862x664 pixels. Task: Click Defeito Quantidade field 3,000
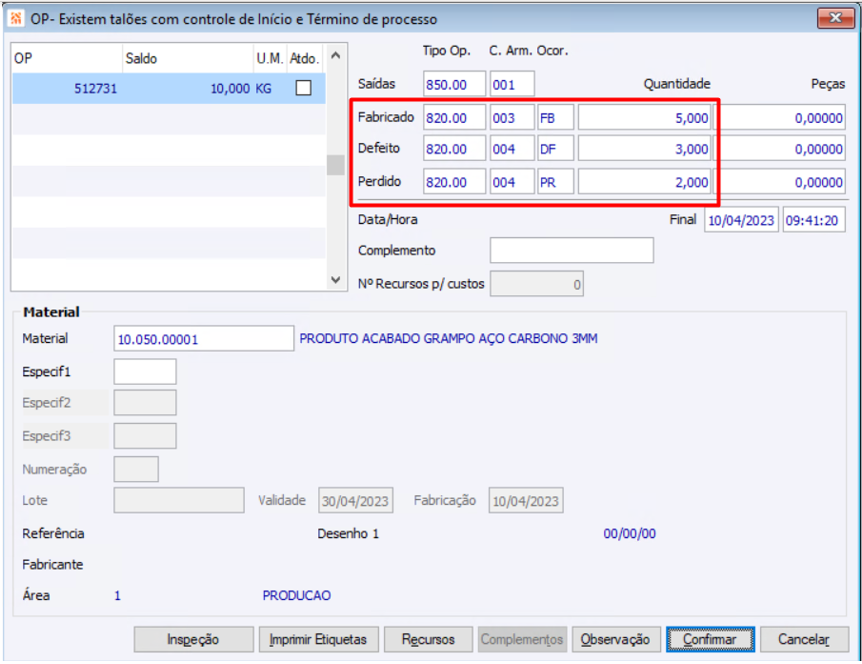pyautogui.click(x=644, y=149)
